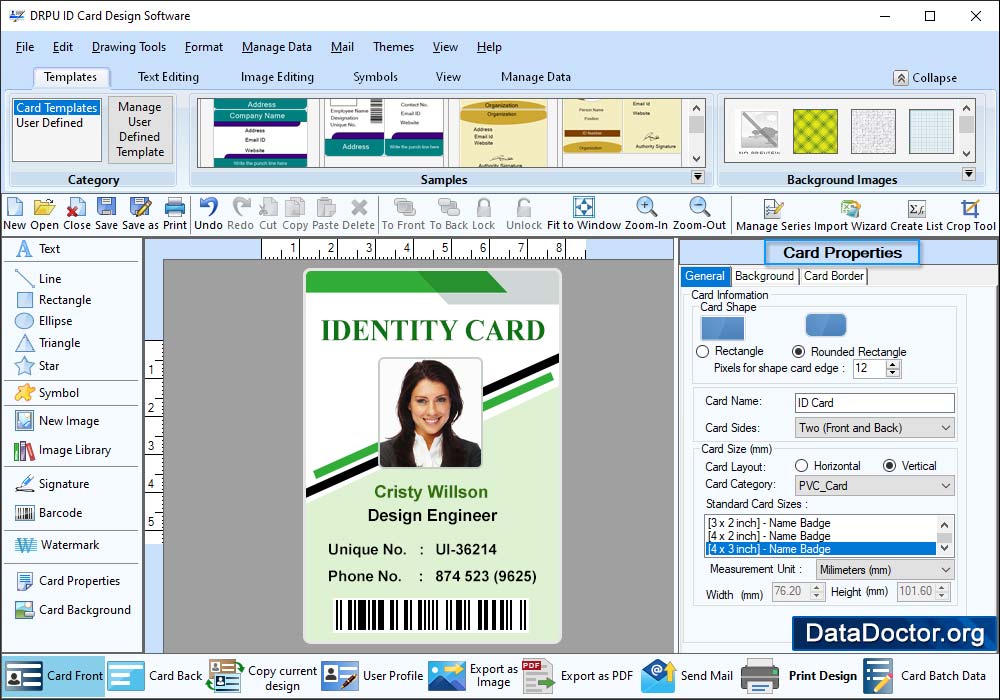Screen dimensions: 1000x700
Task: Open a file with the Open icon
Action: tap(44, 208)
